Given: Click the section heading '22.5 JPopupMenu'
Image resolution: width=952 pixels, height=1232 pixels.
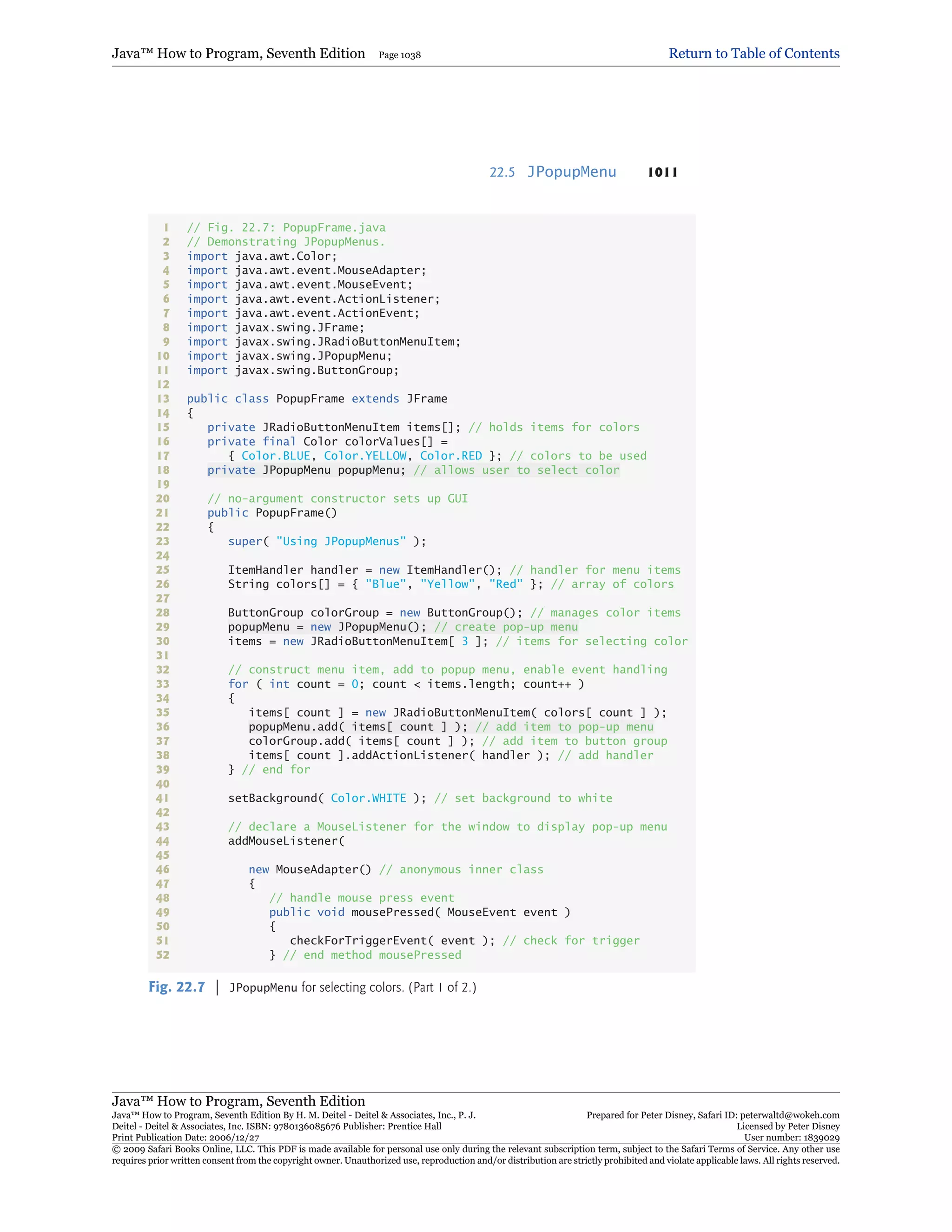Looking at the screenshot, I should [553, 172].
